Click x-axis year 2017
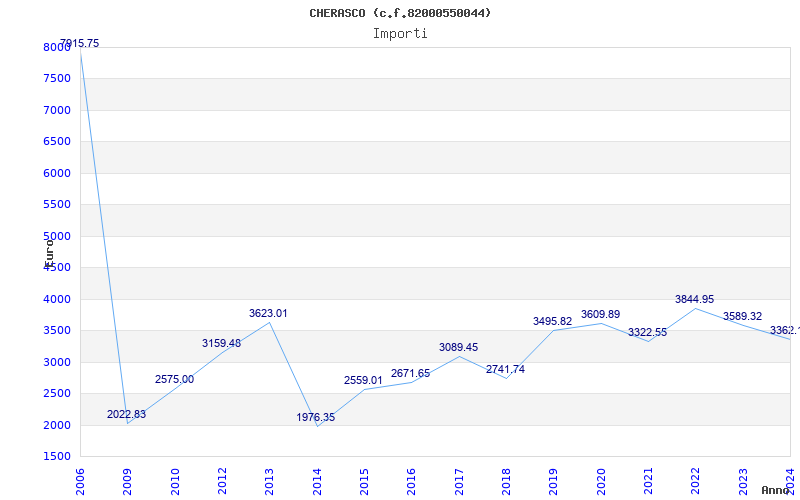This screenshot has height=500, width=800. (459, 482)
